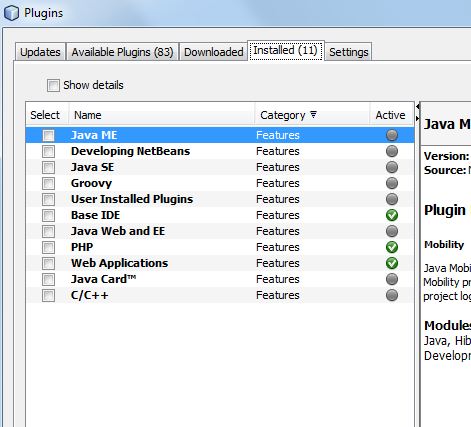
Task: Select the Java Card plugin name
Action: click(103, 279)
